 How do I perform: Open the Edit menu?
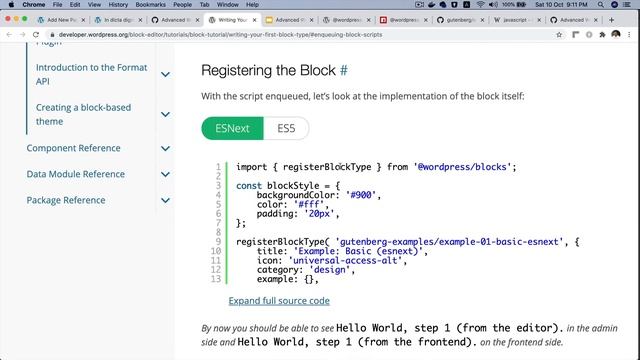[x=75, y=4]
